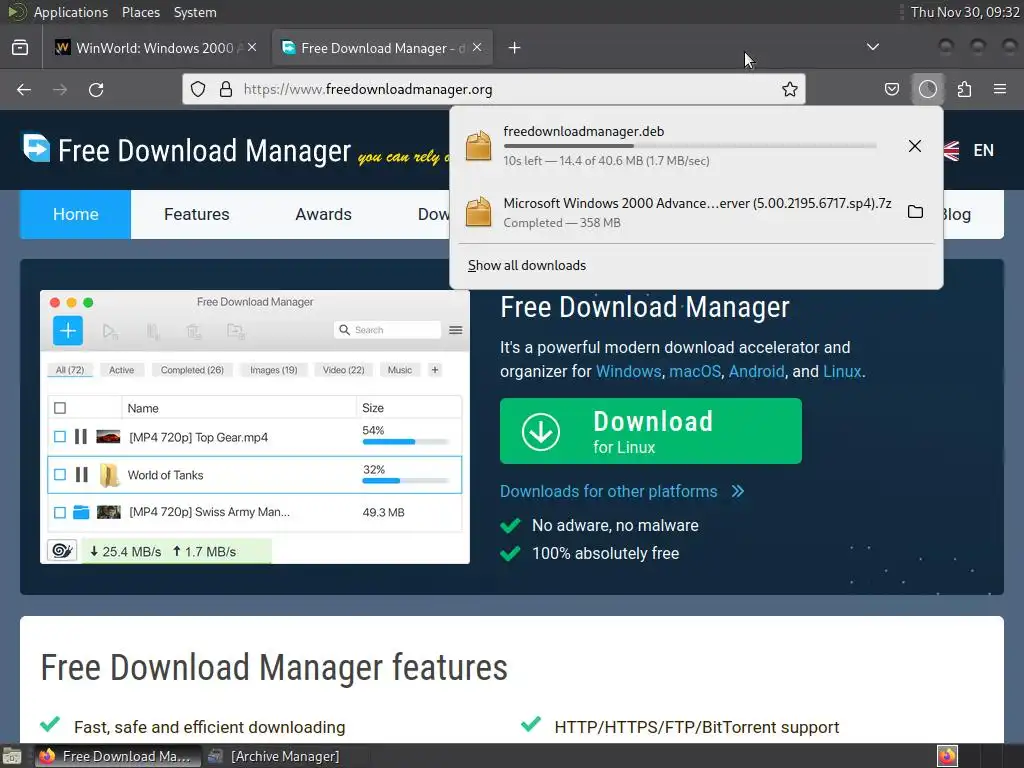1024x768 pixels.
Task: Click the macOS platform link
Action: pos(695,371)
